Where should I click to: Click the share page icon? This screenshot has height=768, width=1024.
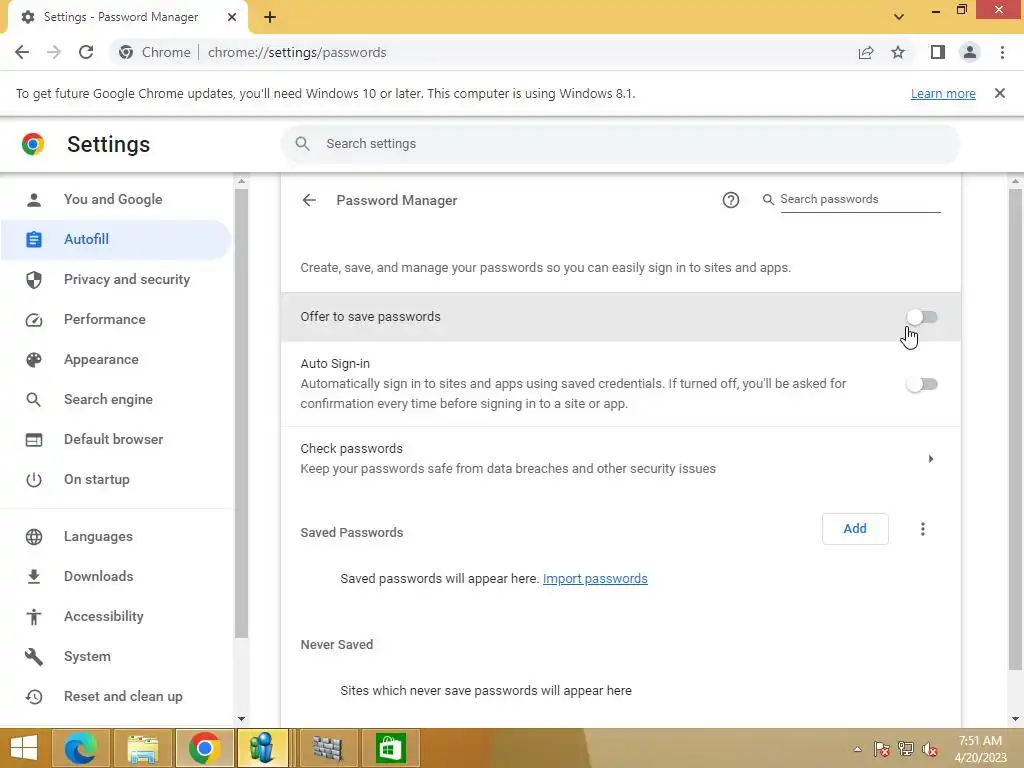tap(866, 52)
